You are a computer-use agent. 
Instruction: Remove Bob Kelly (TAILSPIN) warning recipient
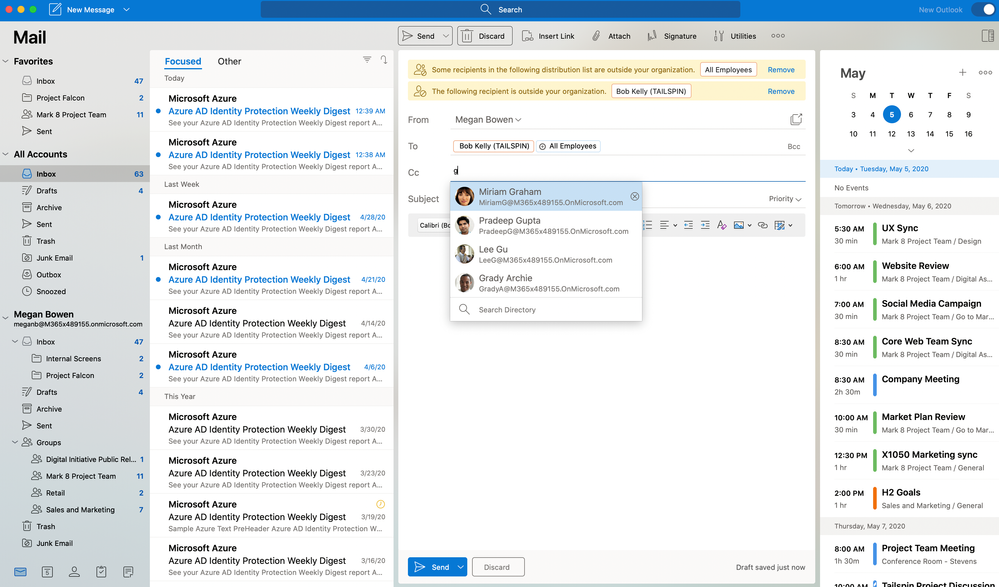(x=780, y=91)
